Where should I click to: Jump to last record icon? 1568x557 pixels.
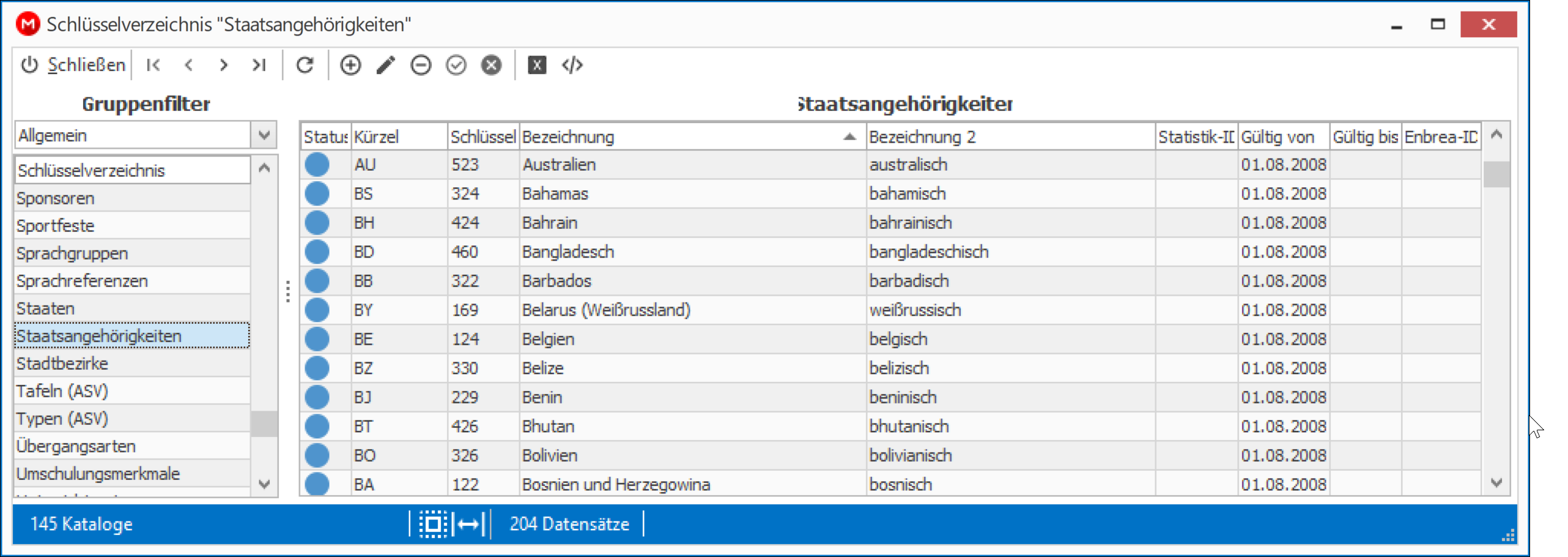point(259,65)
